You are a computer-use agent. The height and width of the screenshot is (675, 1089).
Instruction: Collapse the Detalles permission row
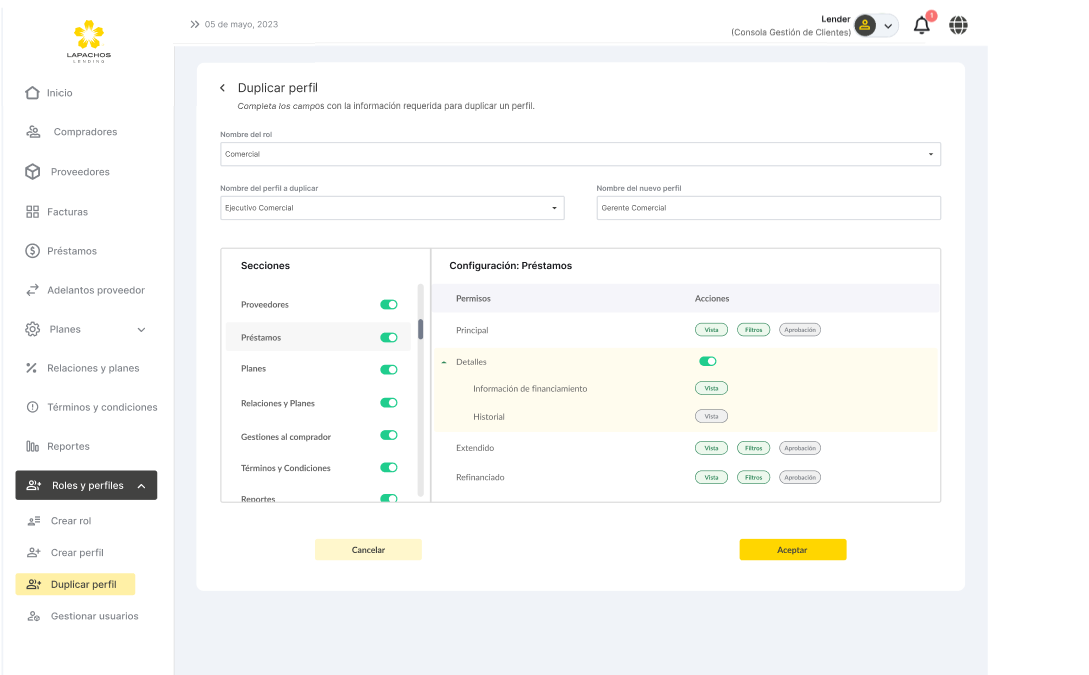click(444, 362)
